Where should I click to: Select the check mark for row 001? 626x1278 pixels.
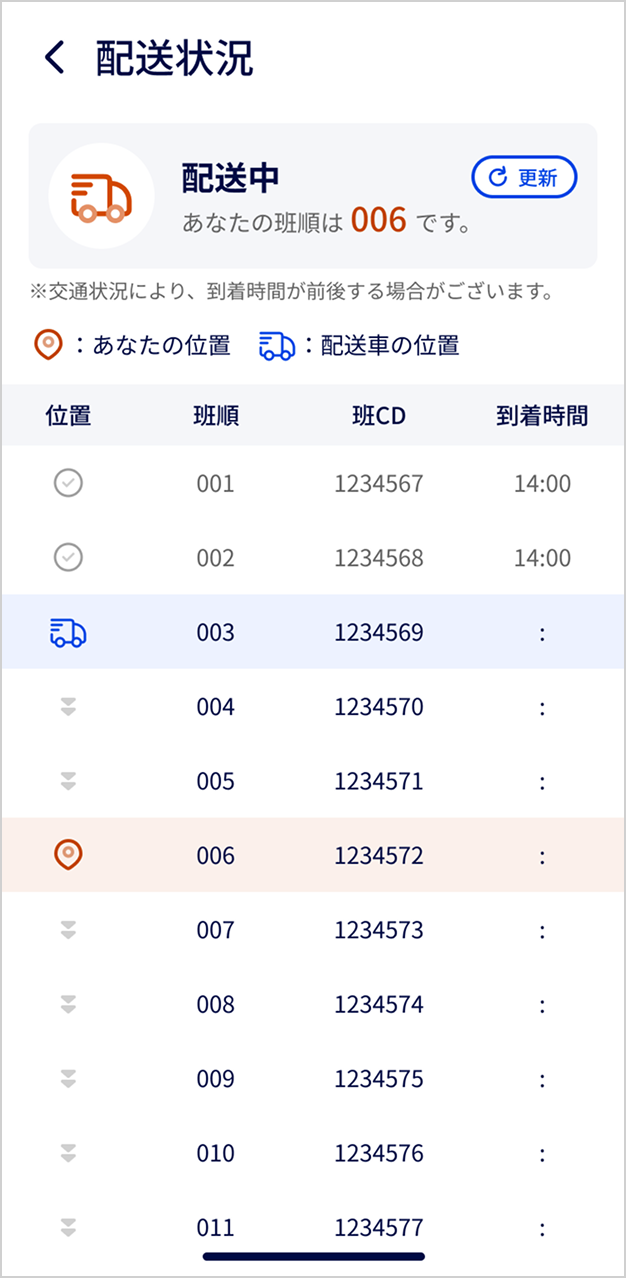[x=68, y=484]
